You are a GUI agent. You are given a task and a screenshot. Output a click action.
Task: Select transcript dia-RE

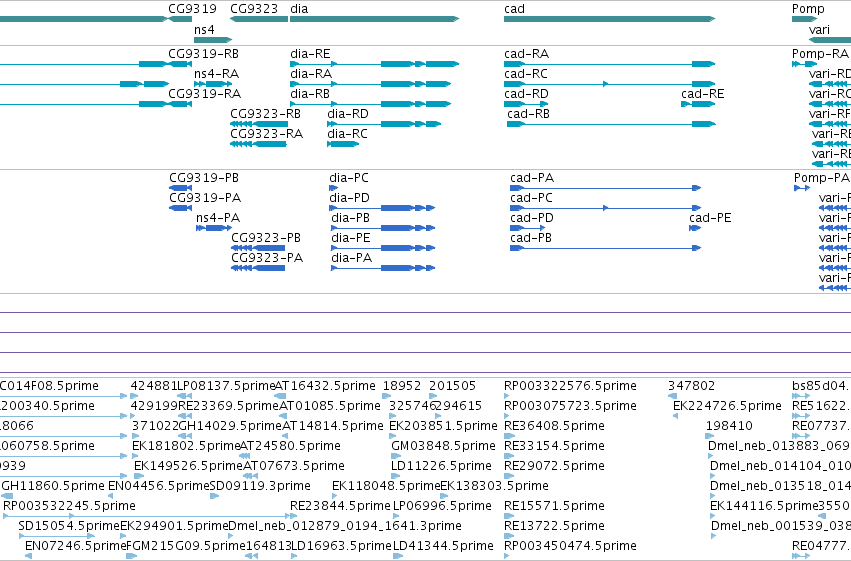310,54
